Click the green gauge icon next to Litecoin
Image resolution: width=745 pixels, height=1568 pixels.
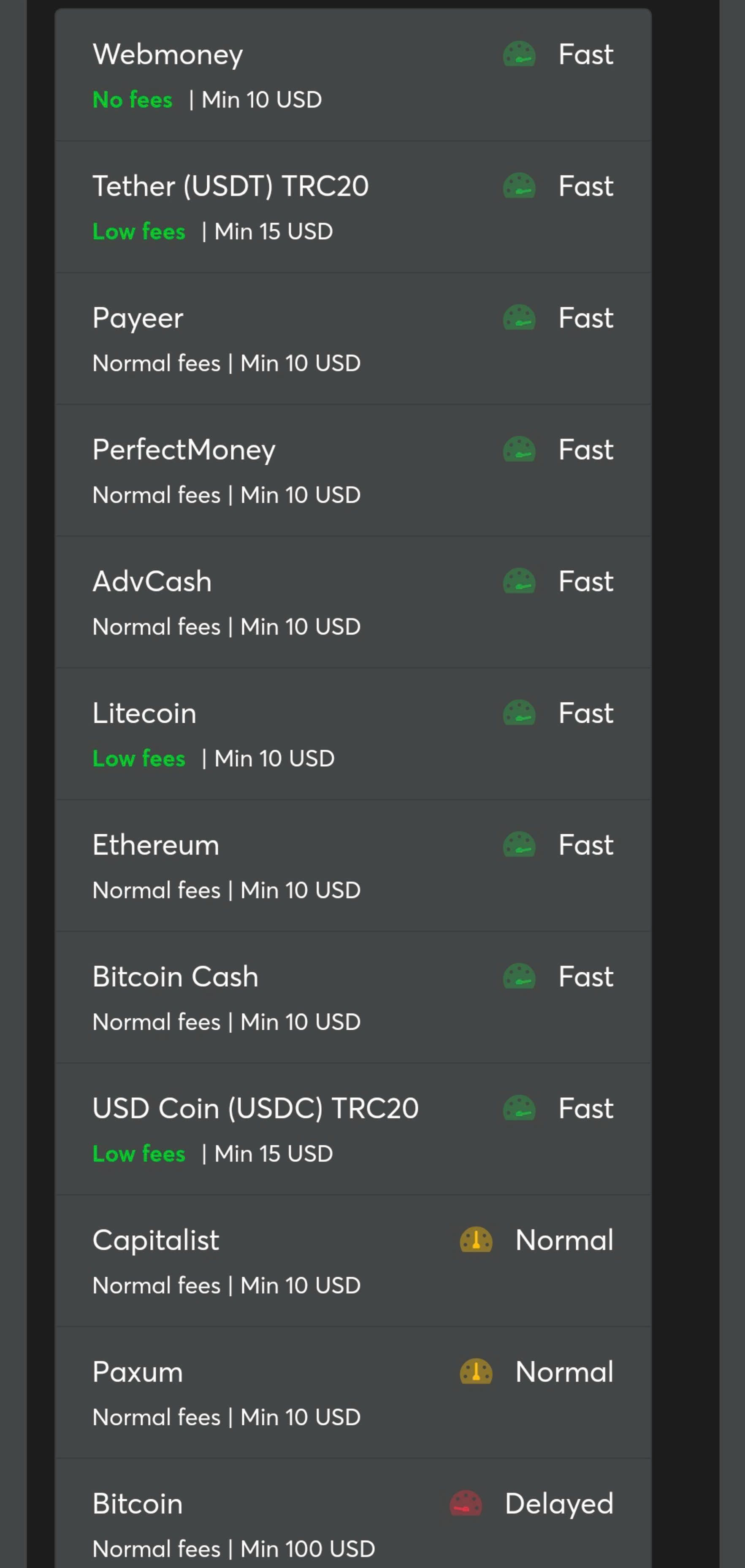coord(519,713)
